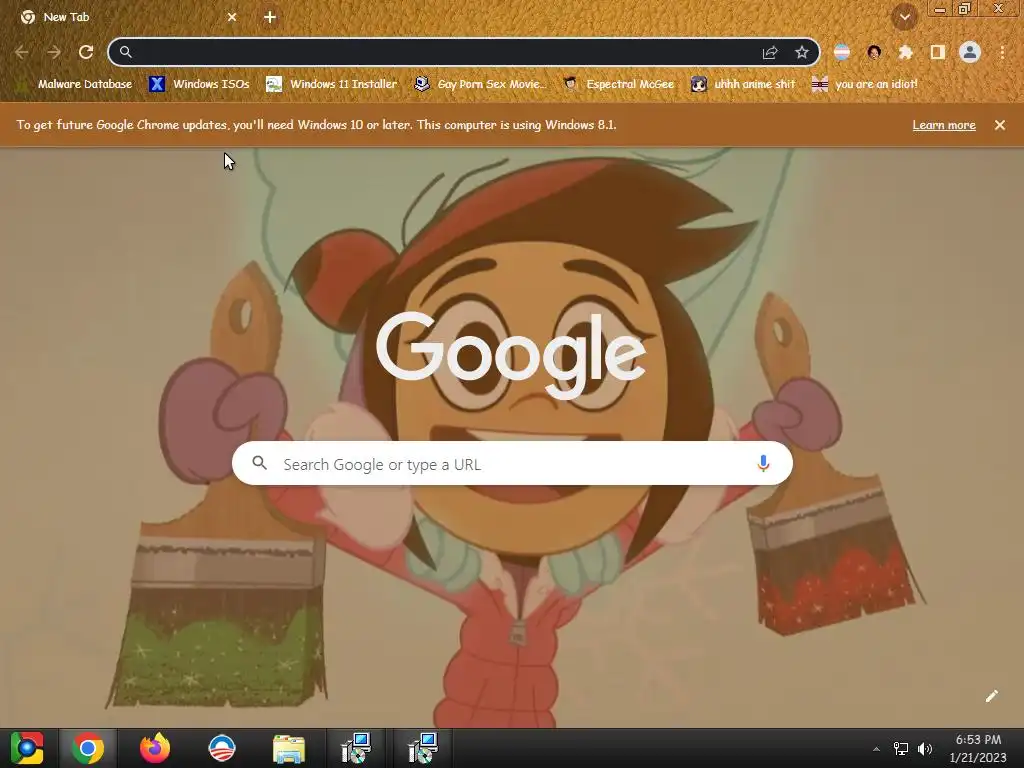Open the second installer taskbar icon
Screen dimensions: 1024x768
point(422,748)
